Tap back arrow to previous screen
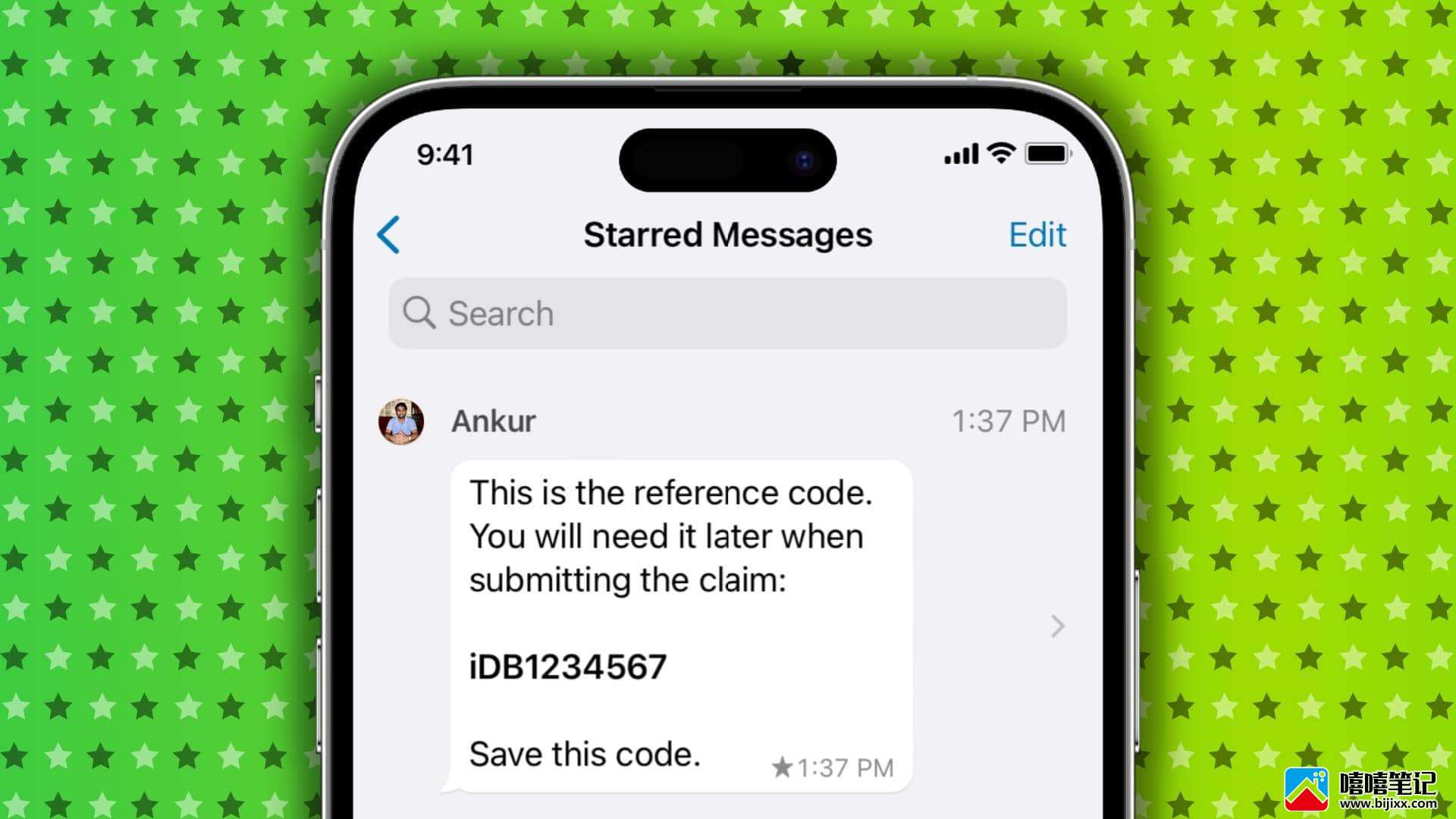This screenshot has height=819, width=1456. point(388,233)
